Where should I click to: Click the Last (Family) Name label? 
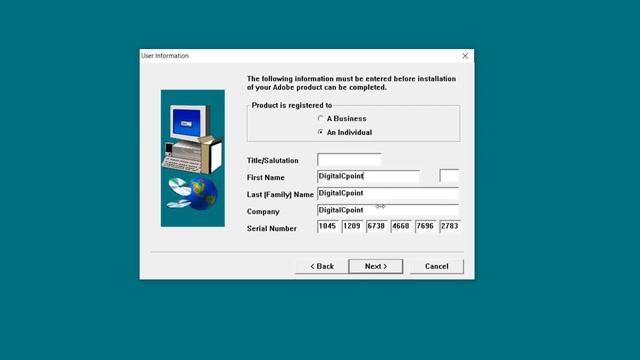pyautogui.click(x=280, y=195)
